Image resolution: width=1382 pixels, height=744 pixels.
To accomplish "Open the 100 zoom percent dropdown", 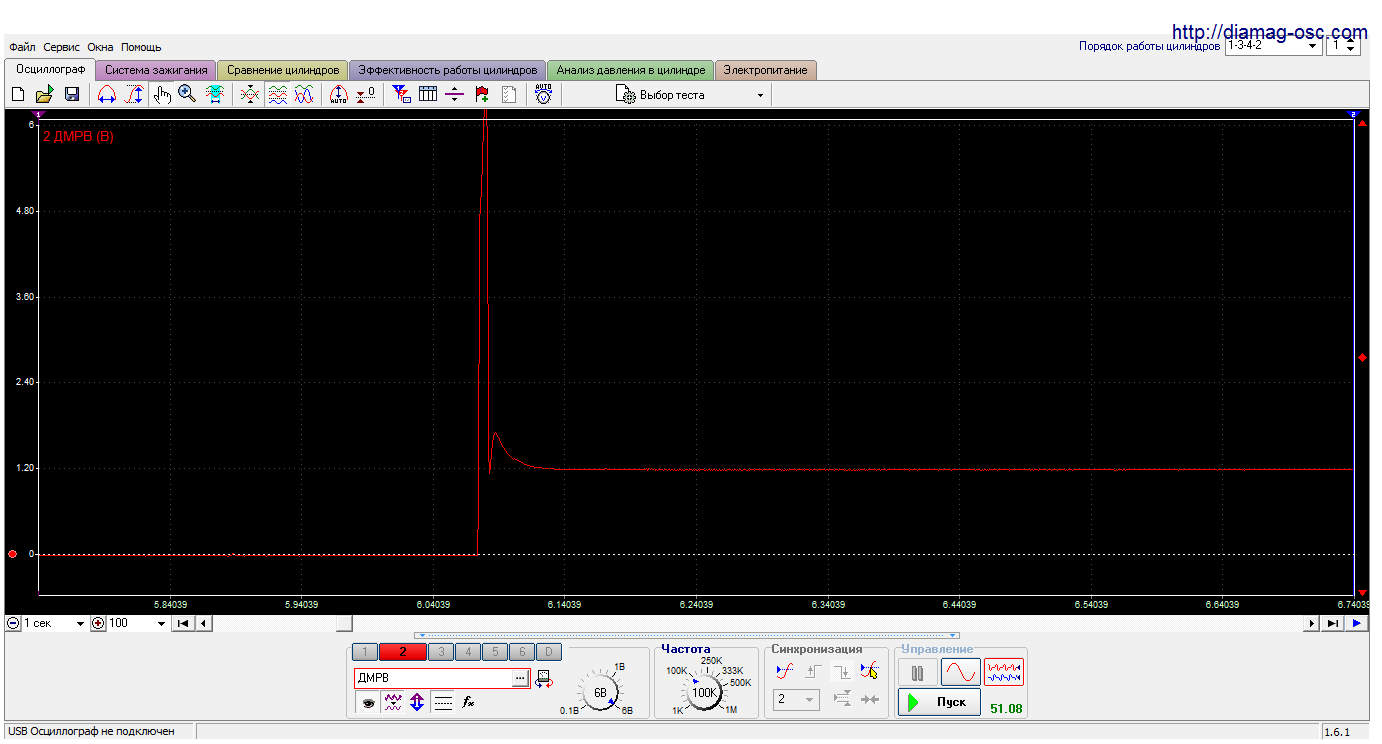I will 137,623.
